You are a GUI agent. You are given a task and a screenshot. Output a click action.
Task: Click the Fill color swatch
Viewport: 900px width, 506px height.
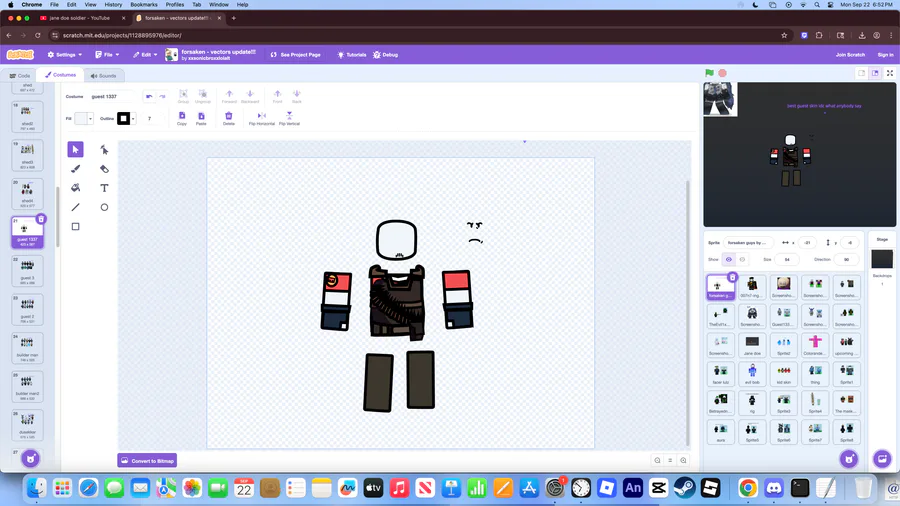pyautogui.click(x=81, y=118)
